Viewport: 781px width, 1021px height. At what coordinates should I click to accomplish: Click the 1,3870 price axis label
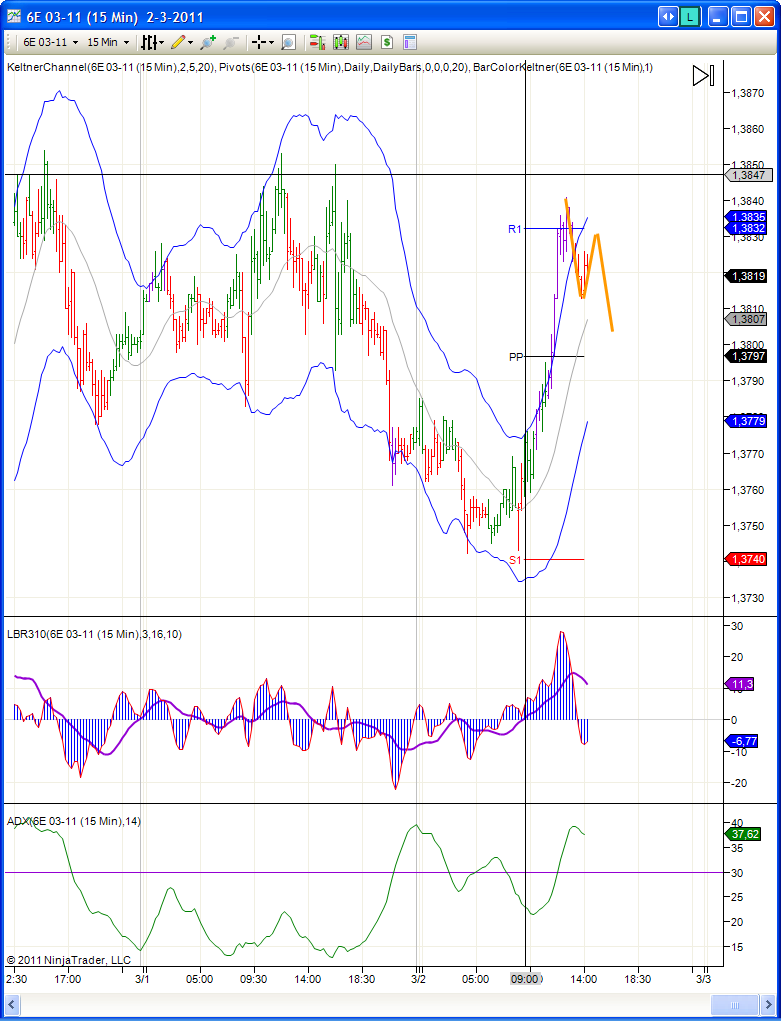(746, 93)
